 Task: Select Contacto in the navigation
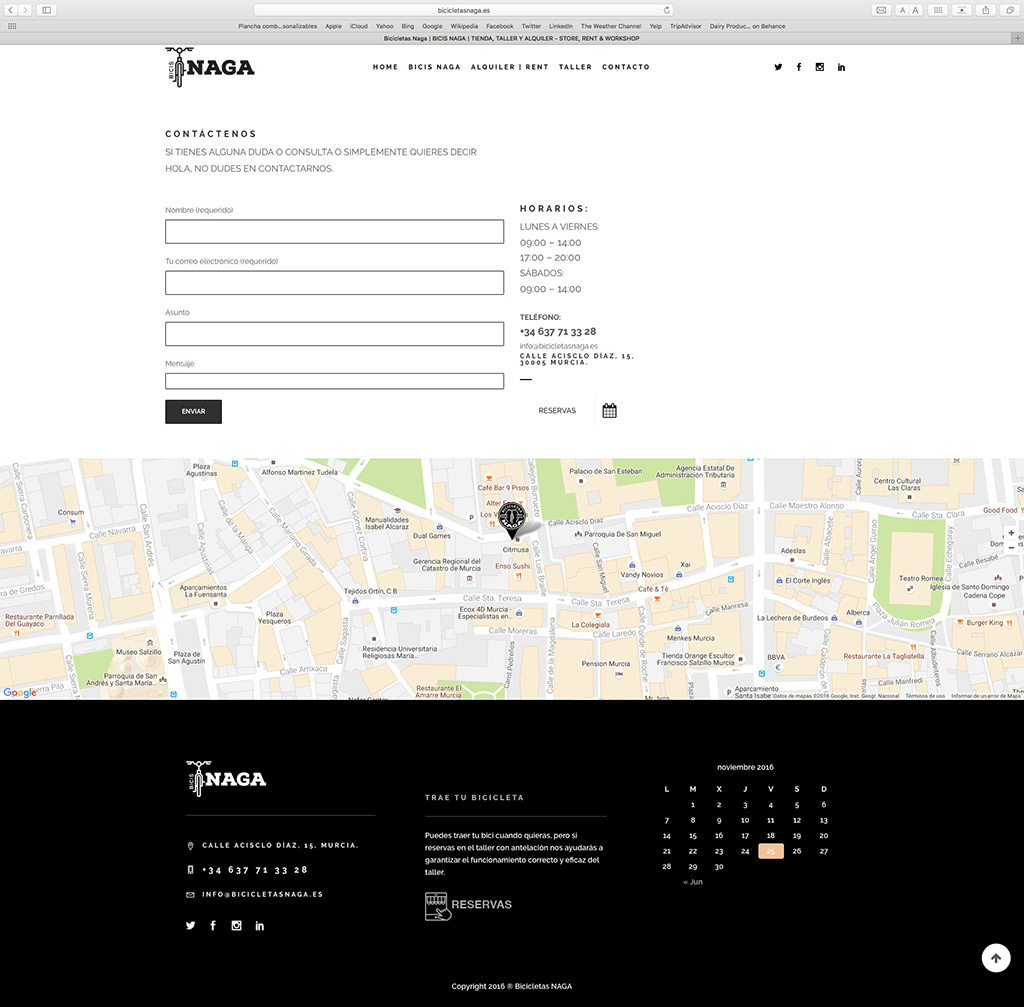pos(626,67)
